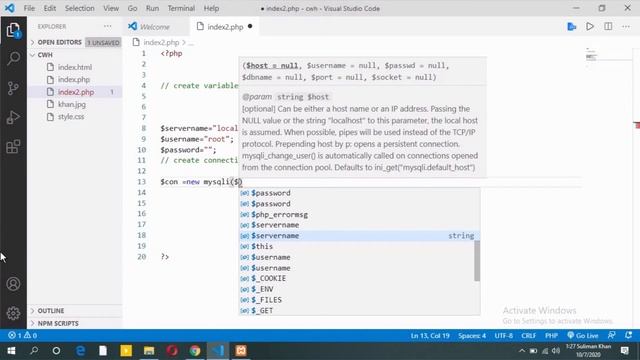The image size is (640, 360).
Task: Open the Accounts menu icon
Action: point(13,284)
